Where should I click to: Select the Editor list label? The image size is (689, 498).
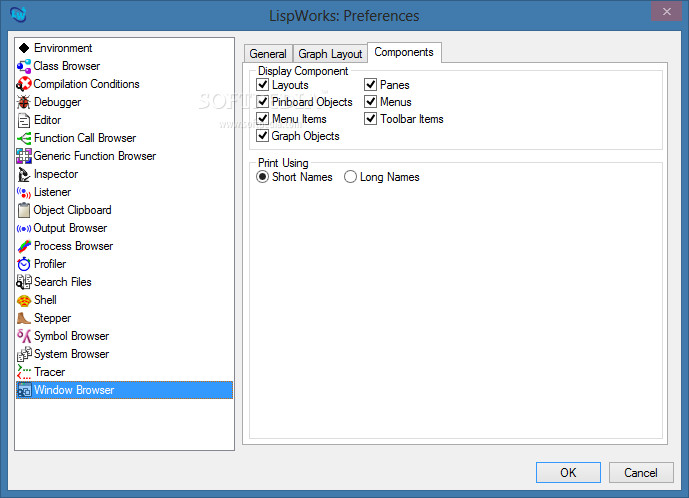47,120
